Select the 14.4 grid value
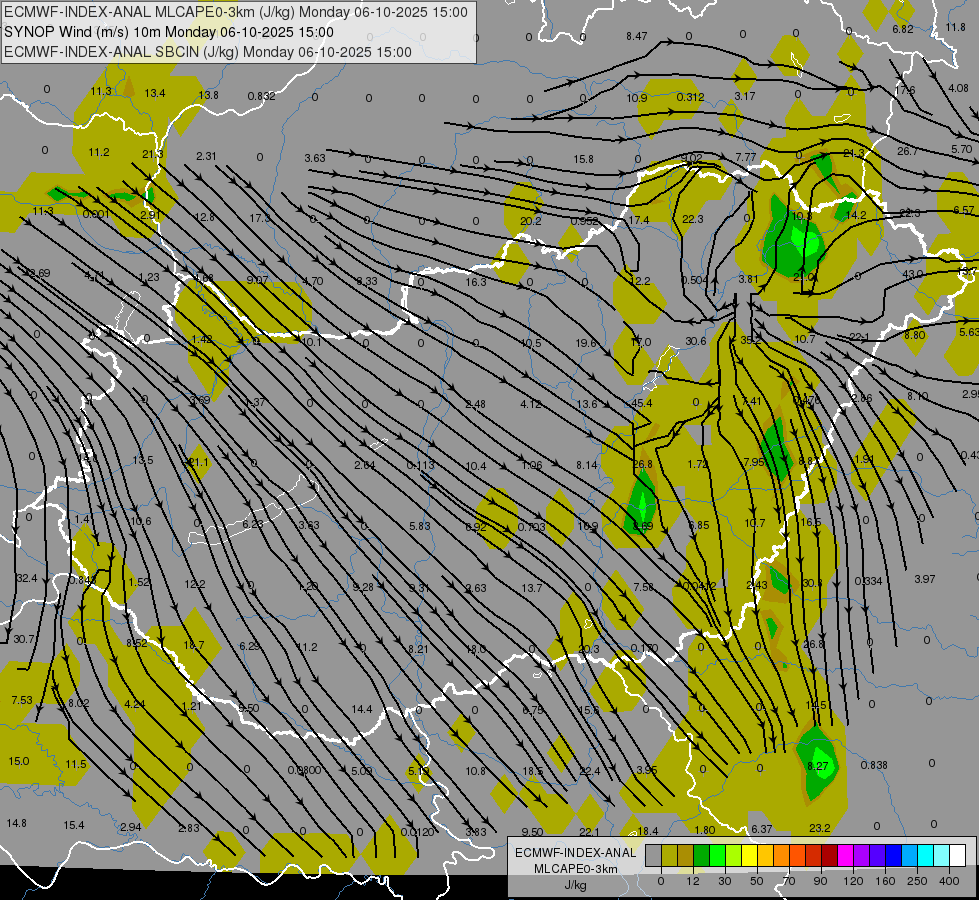979x900 pixels. point(362,709)
